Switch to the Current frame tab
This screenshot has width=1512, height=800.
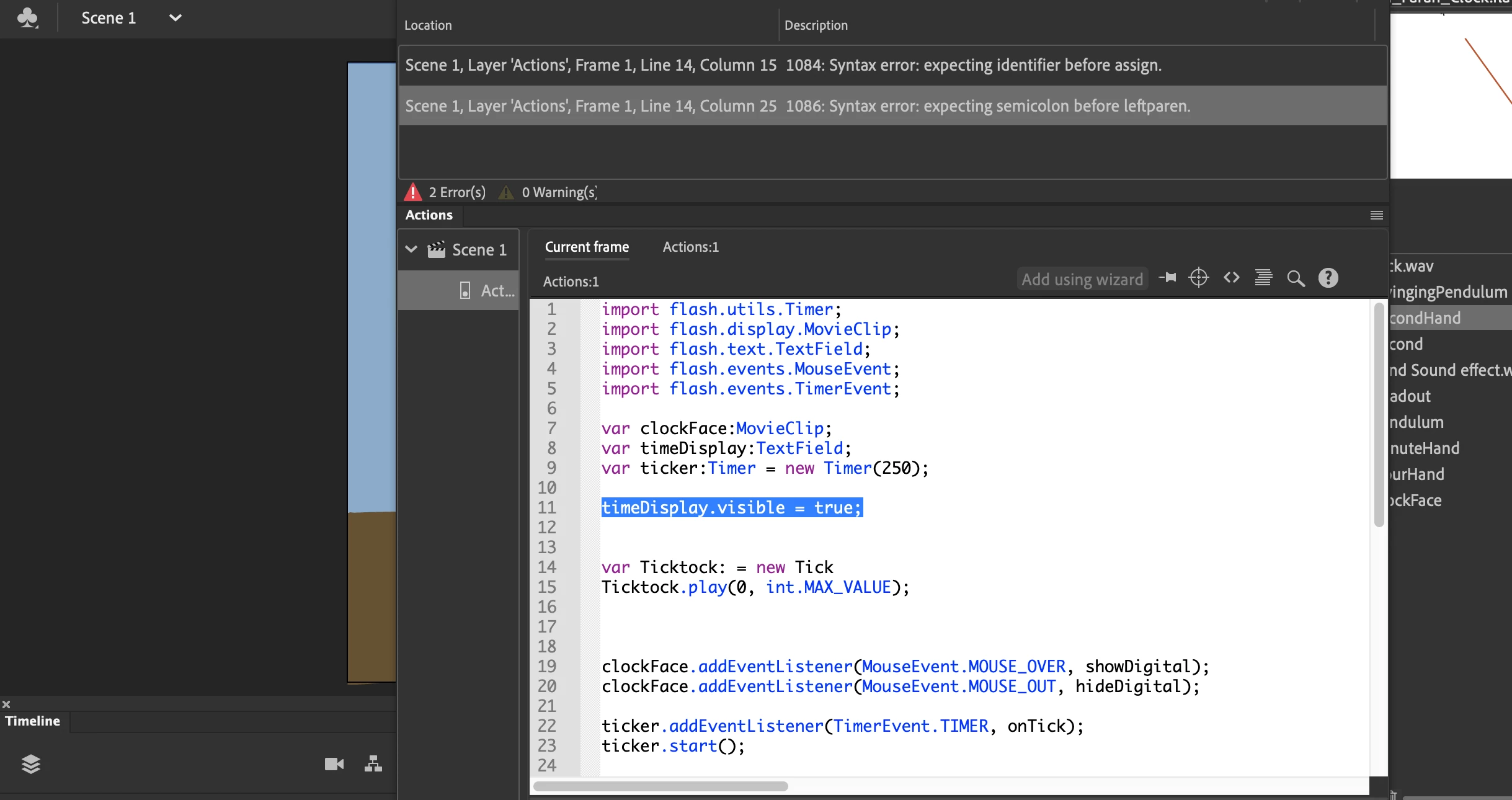tap(587, 247)
